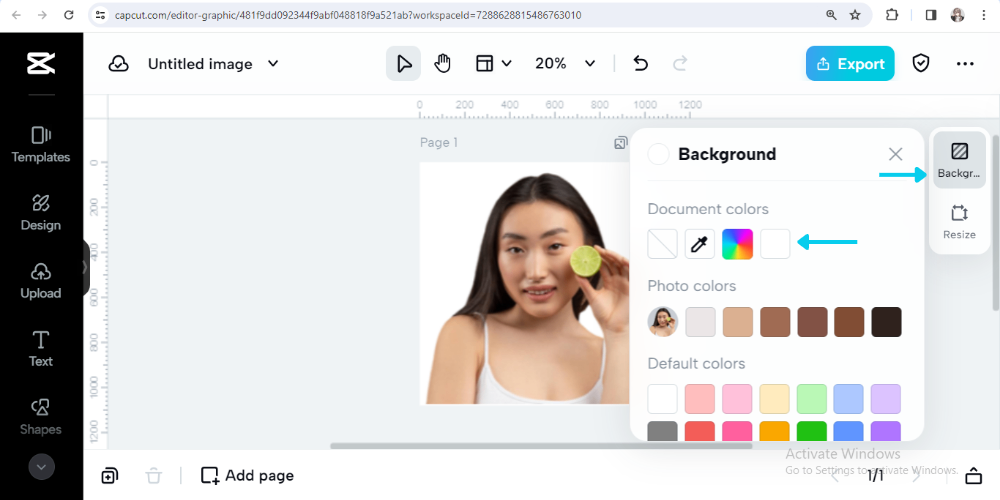
Task: Open the shield protection icon
Action: (x=920, y=63)
